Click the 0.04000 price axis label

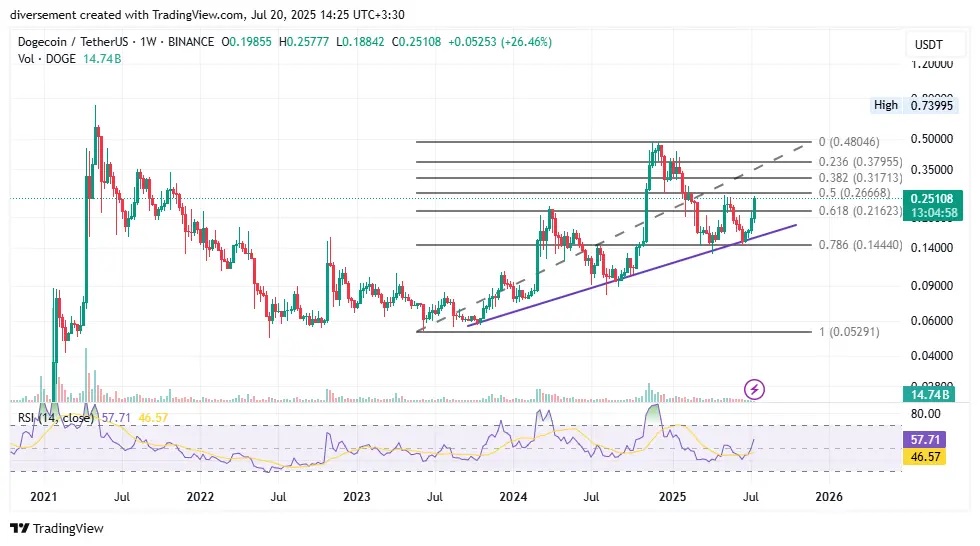click(x=931, y=355)
